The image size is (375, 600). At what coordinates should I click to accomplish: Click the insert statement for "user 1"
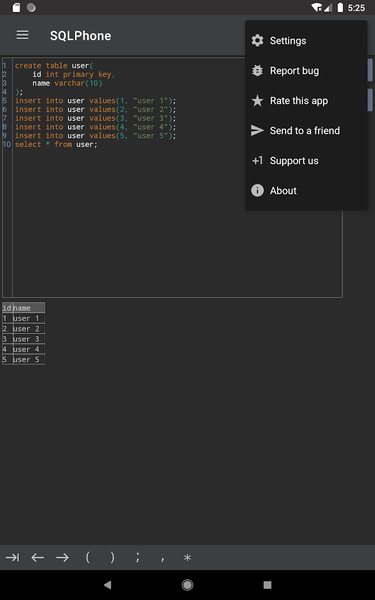pyautogui.click(x=96, y=101)
